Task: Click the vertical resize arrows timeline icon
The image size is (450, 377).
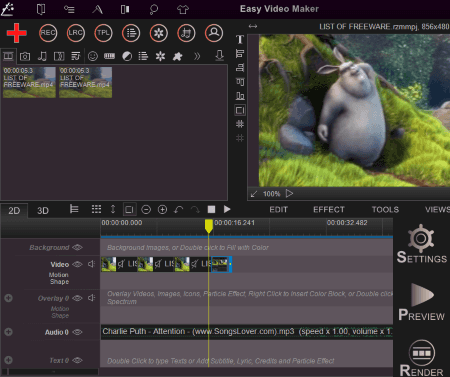Action: 113,209
